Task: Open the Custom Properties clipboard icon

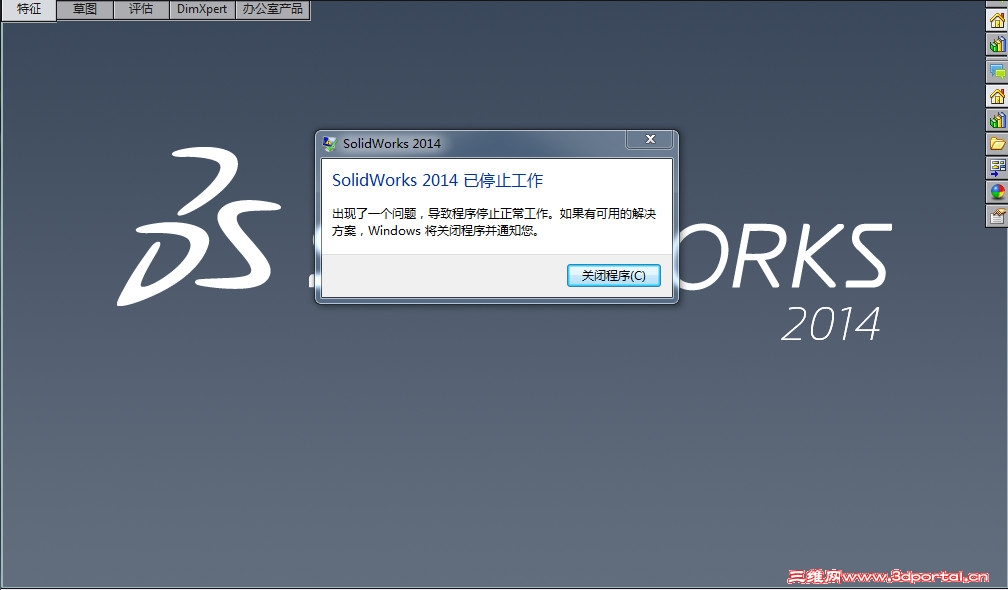Action: [x=997, y=215]
